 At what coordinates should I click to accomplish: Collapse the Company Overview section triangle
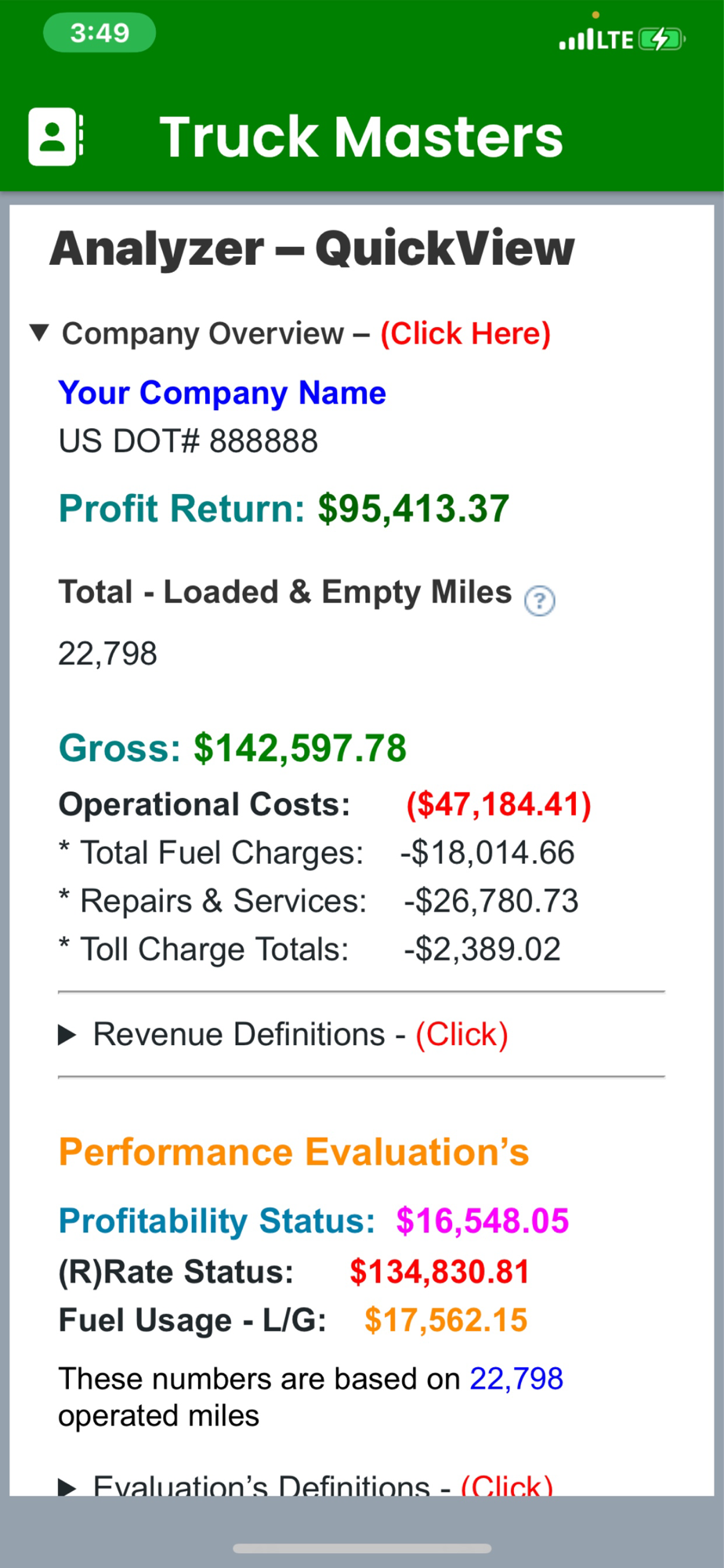point(39,333)
